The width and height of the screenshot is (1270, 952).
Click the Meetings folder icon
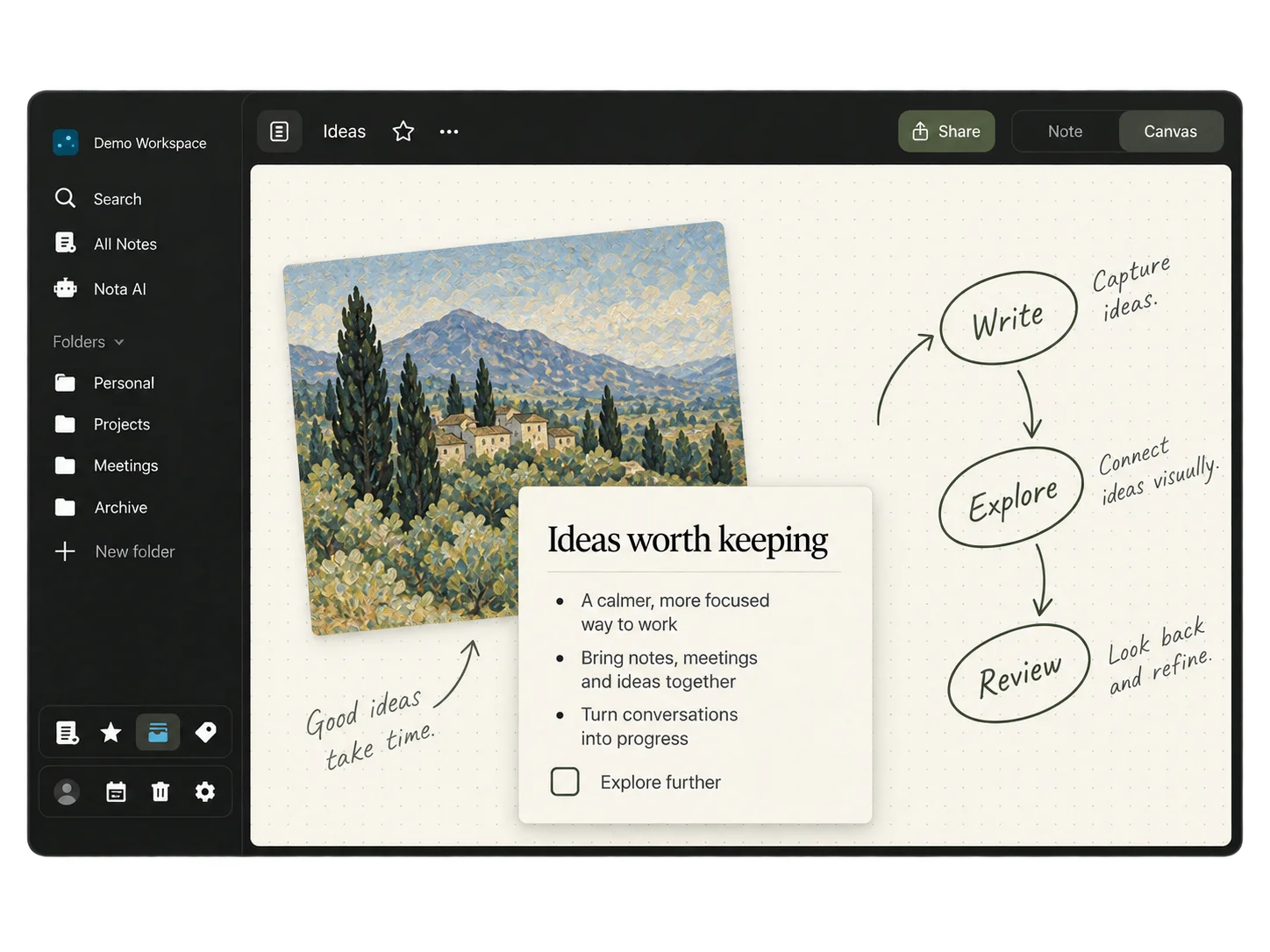coord(65,465)
